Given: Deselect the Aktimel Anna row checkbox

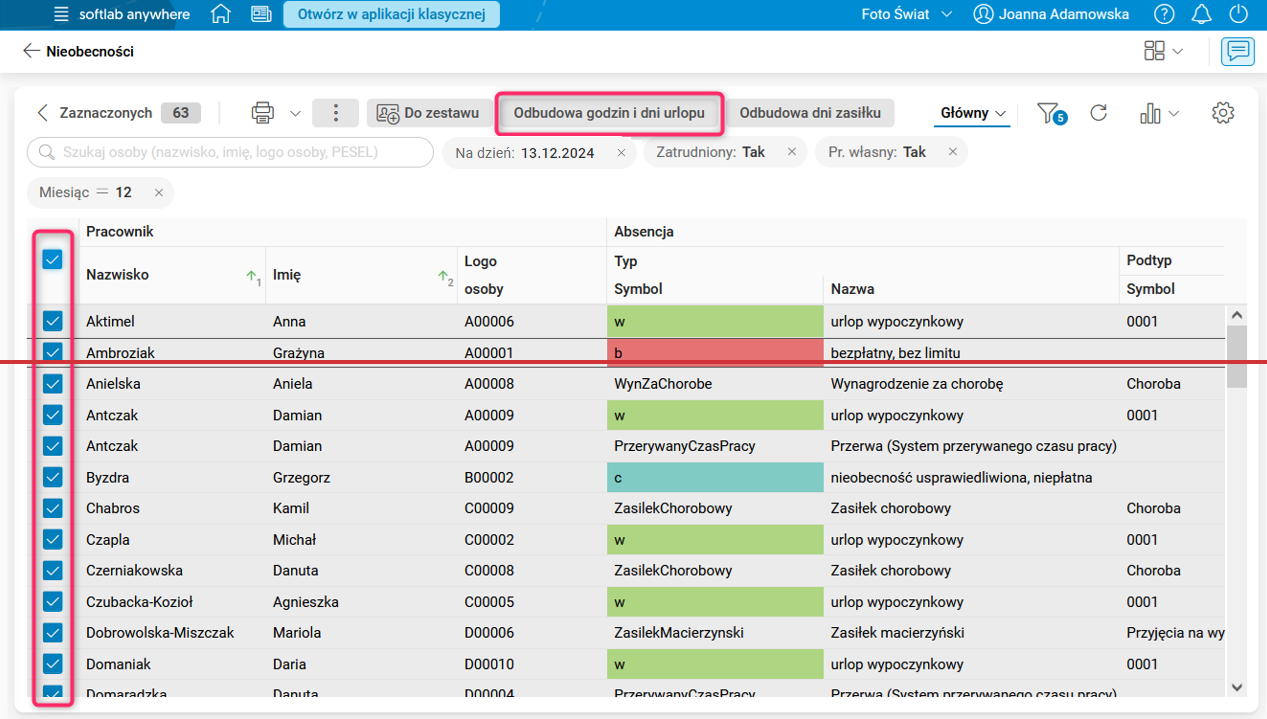Looking at the screenshot, I should [x=53, y=321].
